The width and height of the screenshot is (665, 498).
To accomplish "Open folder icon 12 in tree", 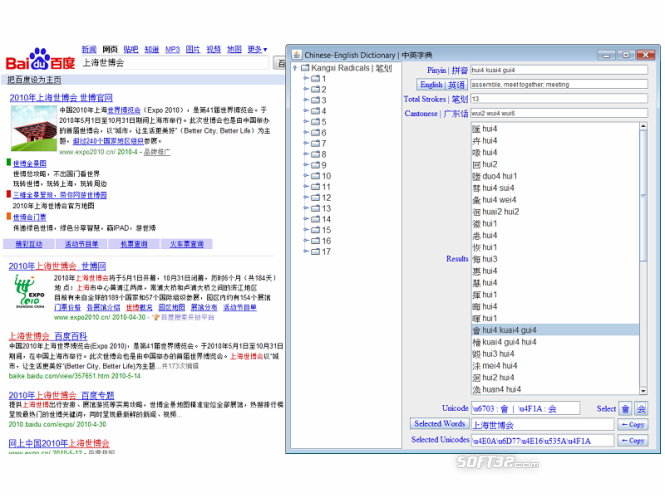I will (315, 198).
